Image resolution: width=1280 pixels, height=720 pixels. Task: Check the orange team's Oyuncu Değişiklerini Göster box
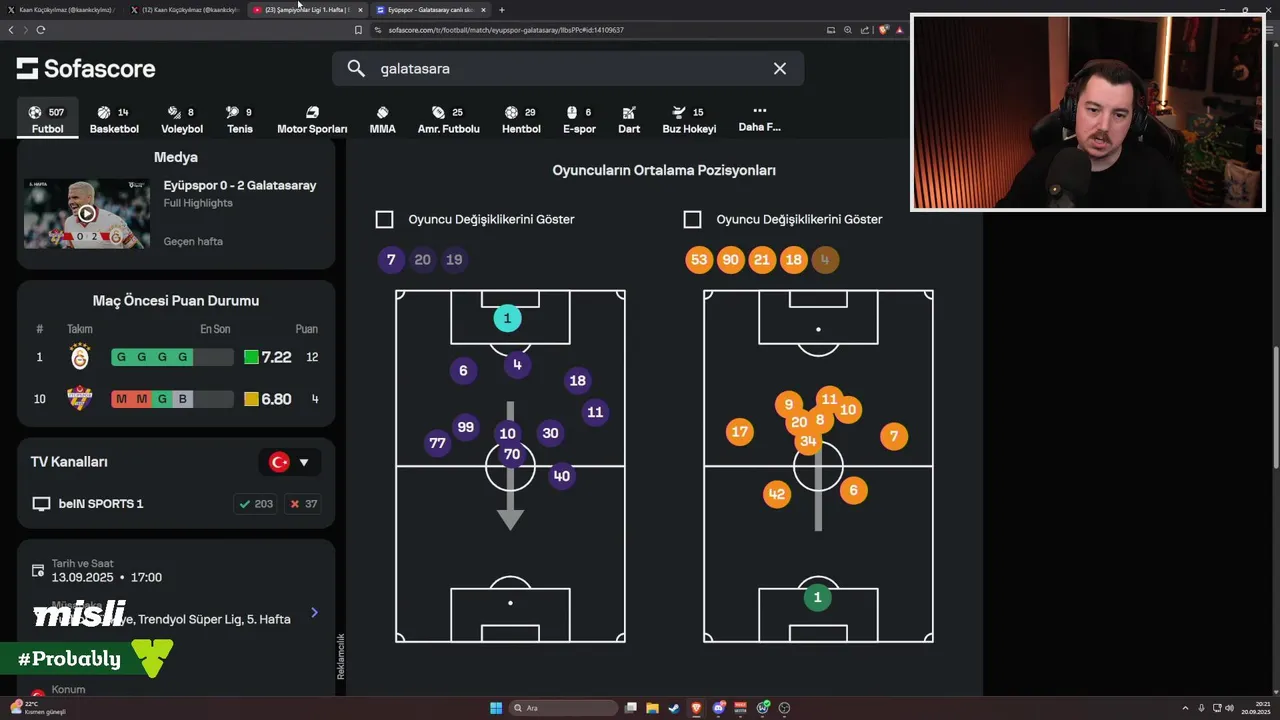[x=692, y=219]
